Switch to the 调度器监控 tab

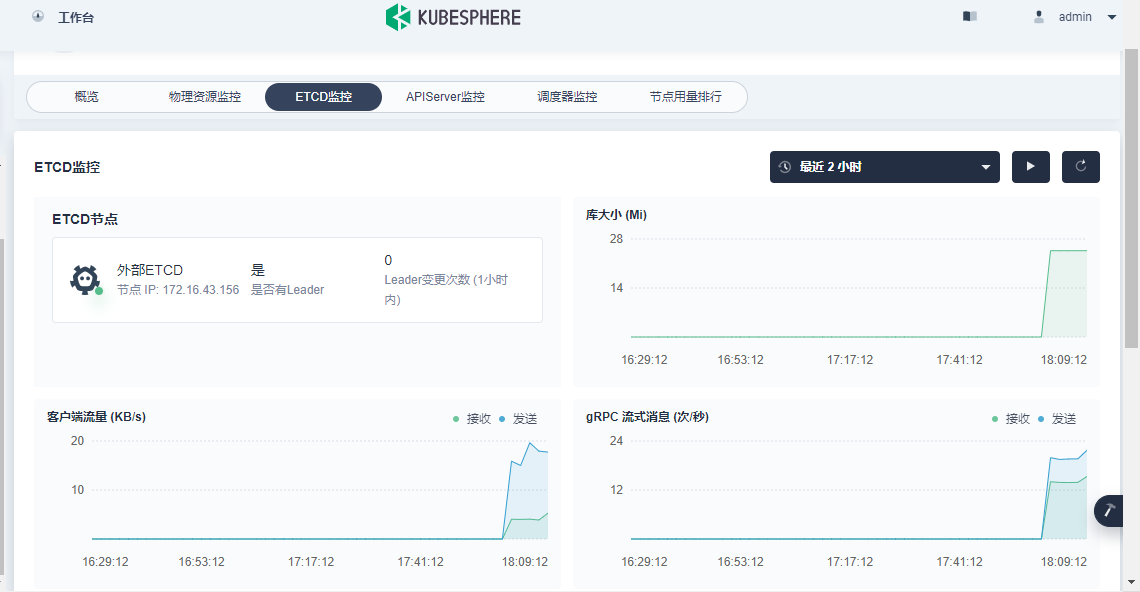(567, 97)
